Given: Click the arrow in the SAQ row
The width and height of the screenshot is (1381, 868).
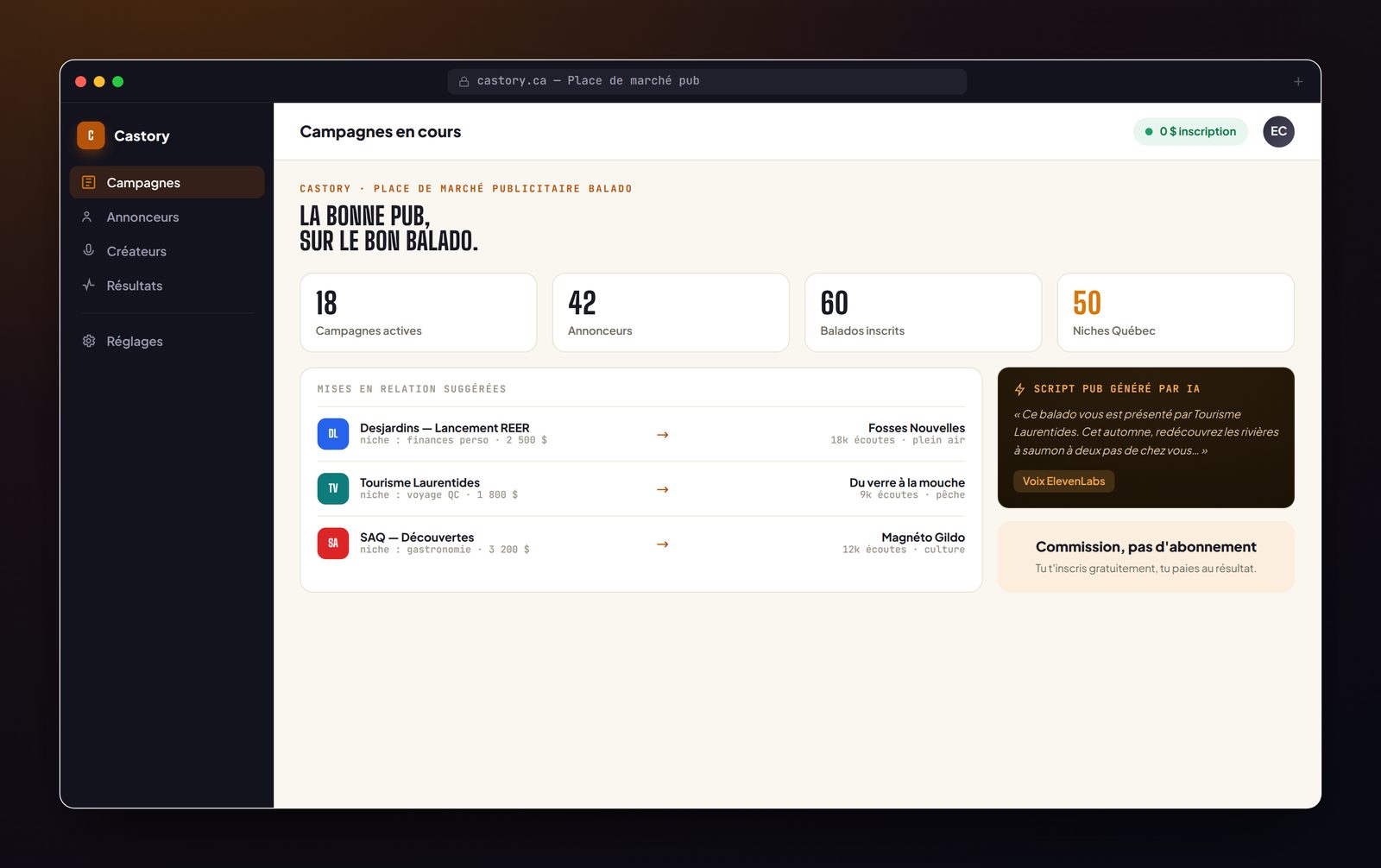Looking at the screenshot, I should click(x=662, y=544).
